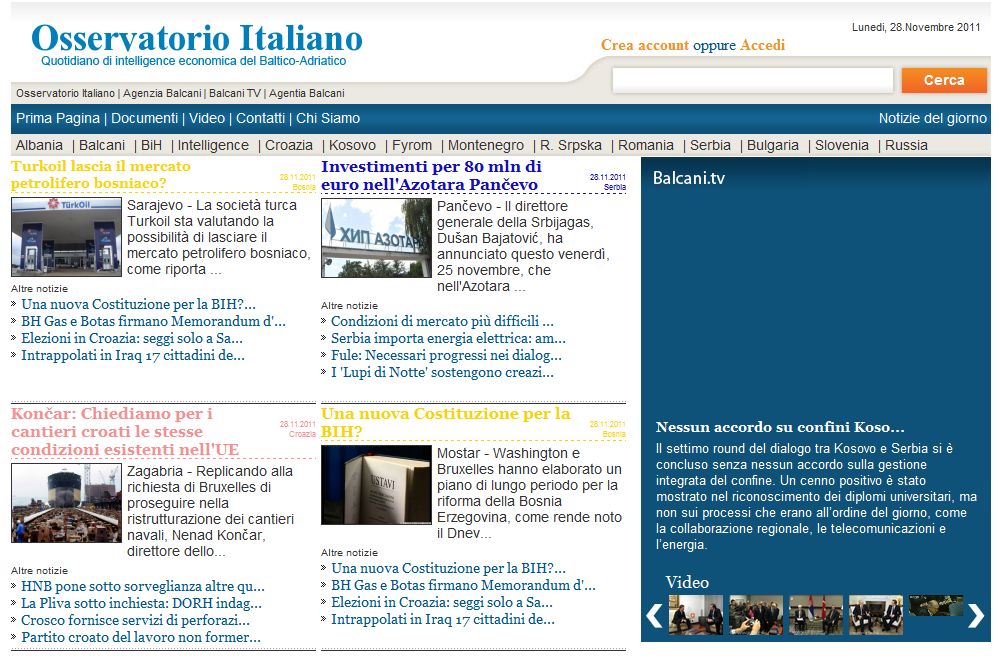Open Notizie del giorno link

932,118
